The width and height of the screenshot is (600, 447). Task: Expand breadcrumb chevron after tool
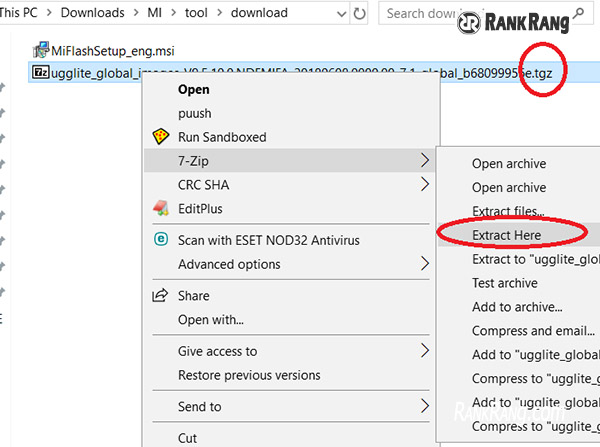(219, 13)
